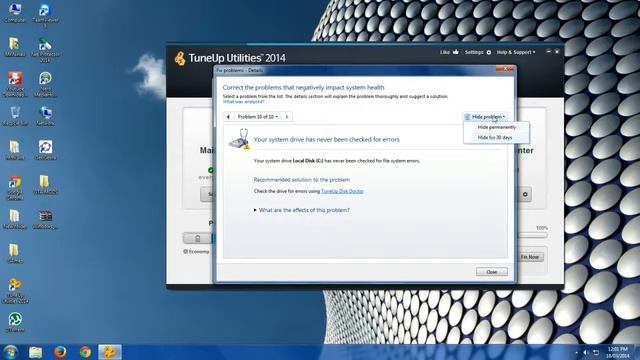The image size is (640, 360).
Task: Click the TuneUp Utilities logo icon
Action: (x=180, y=58)
